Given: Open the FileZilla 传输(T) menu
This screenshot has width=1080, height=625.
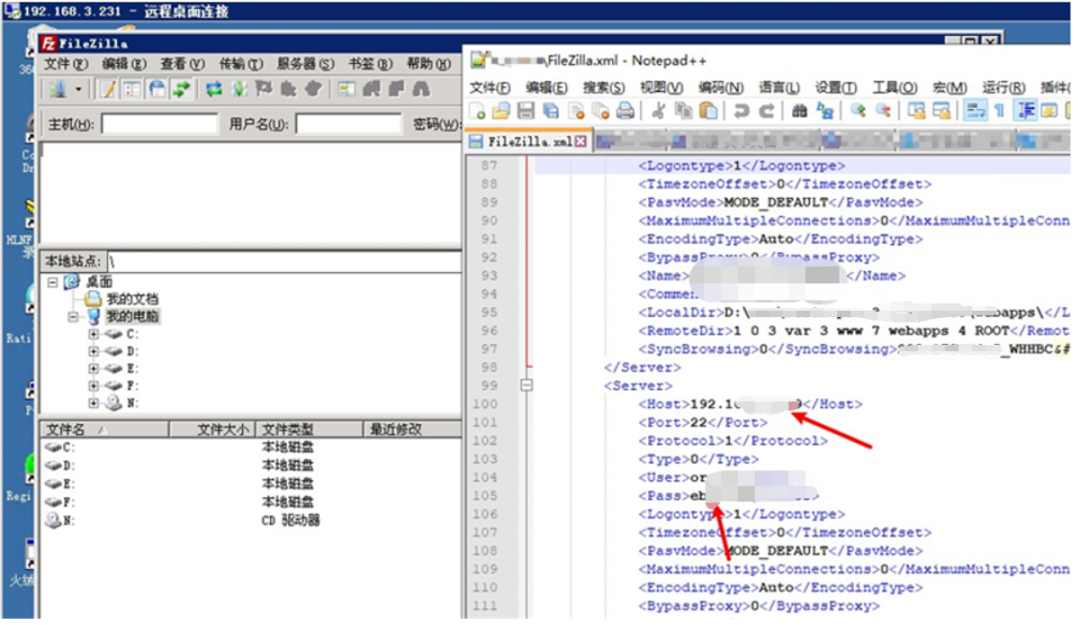Looking at the screenshot, I should click(x=241, y=64).
